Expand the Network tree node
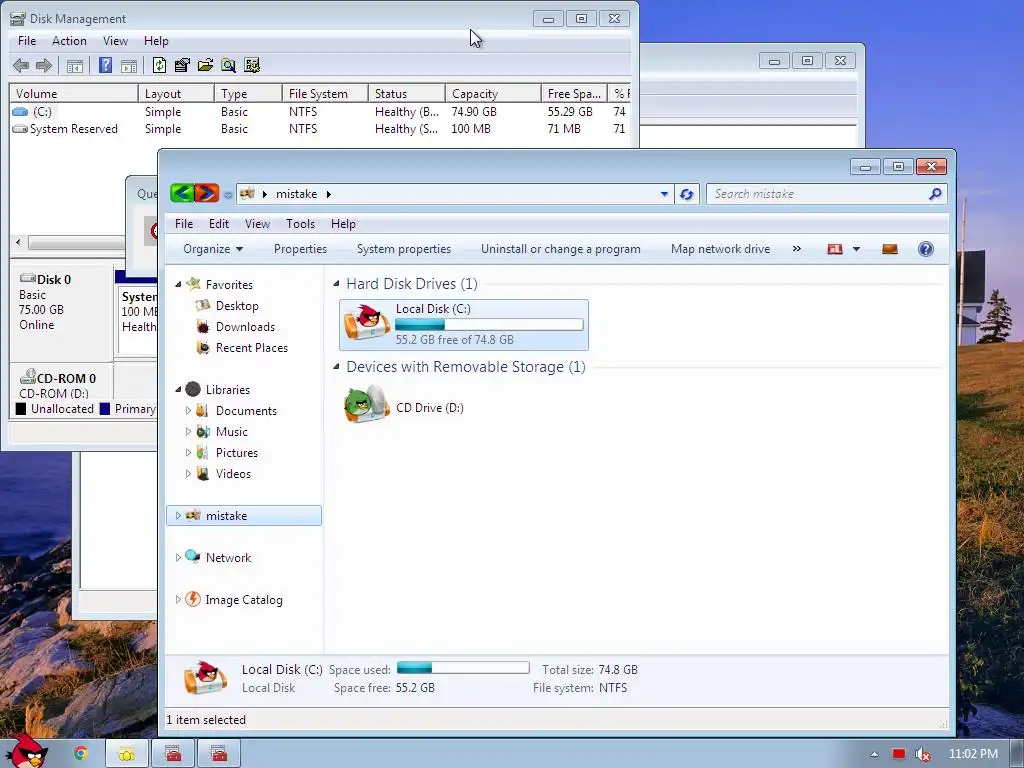1024x768 pixels. 178,557
